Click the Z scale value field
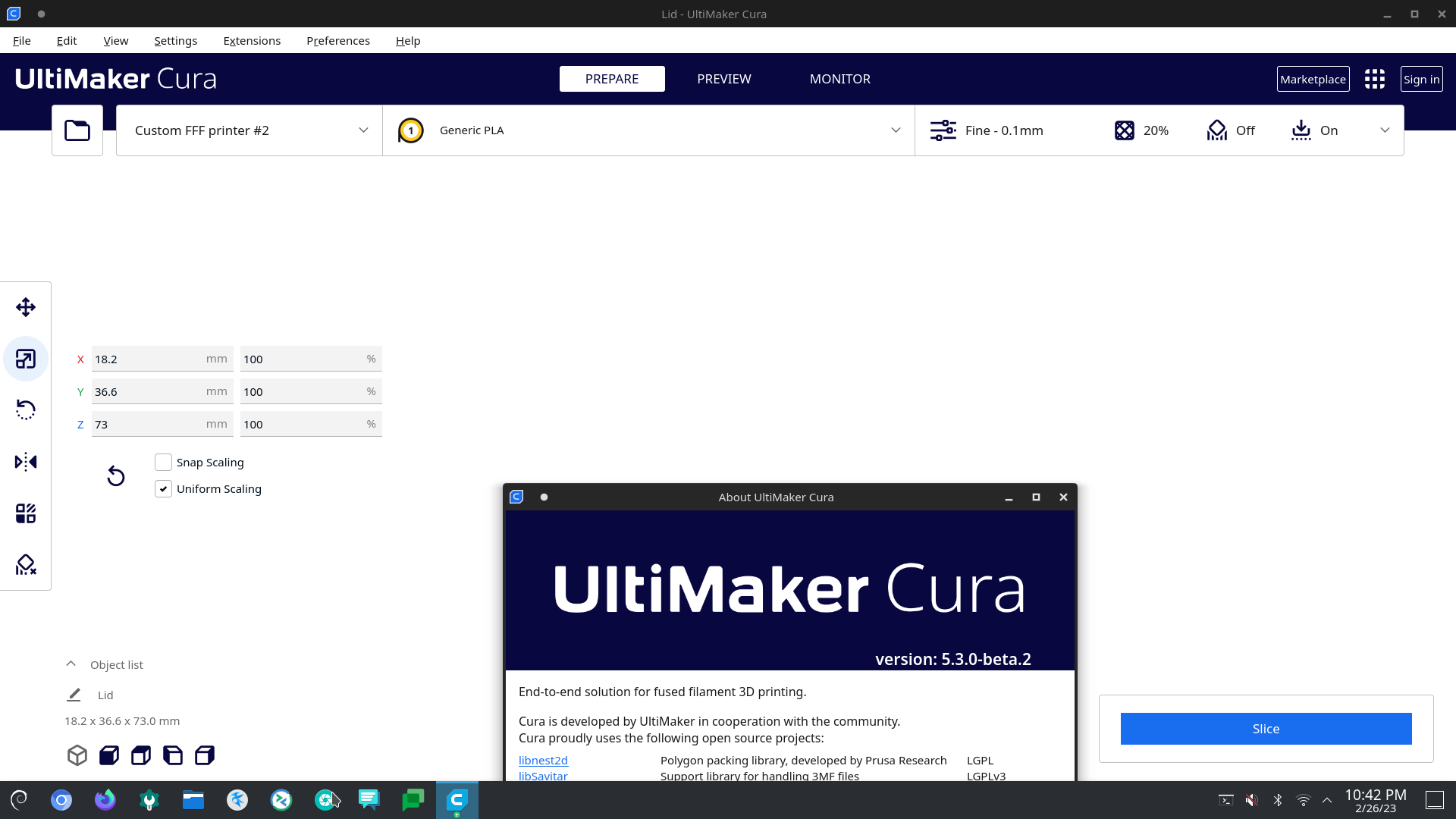Image resolution: width=1456 pixels, height=819 pixels. [162, 424]
